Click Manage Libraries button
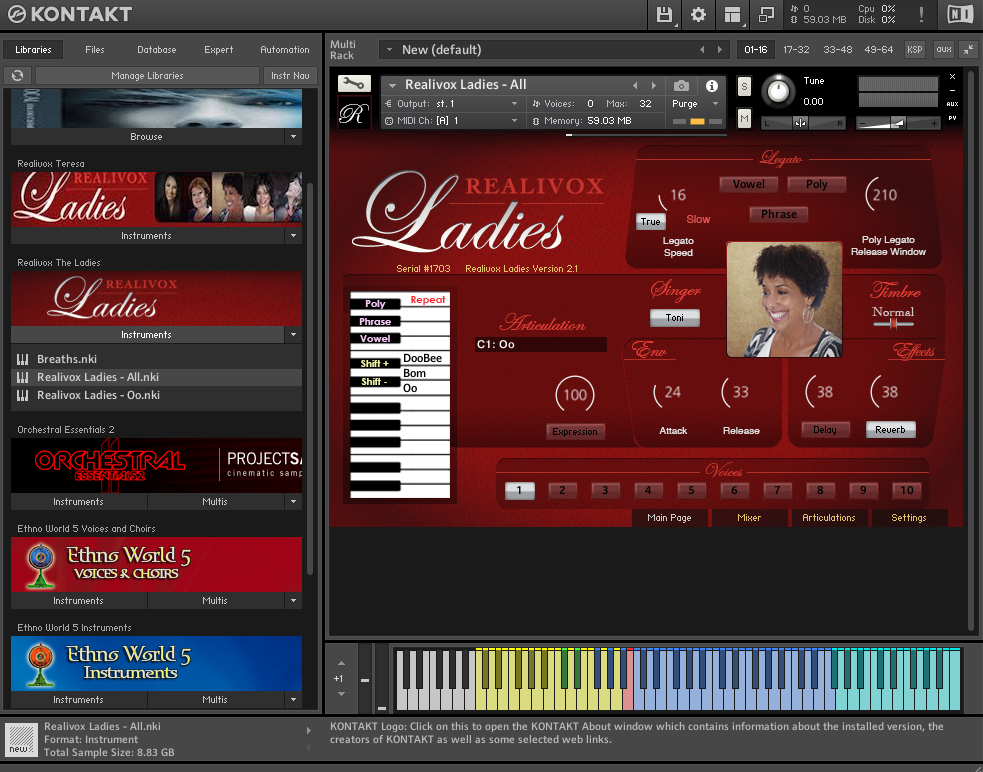Viewport: 983px width, 772px height. (147, 75)
